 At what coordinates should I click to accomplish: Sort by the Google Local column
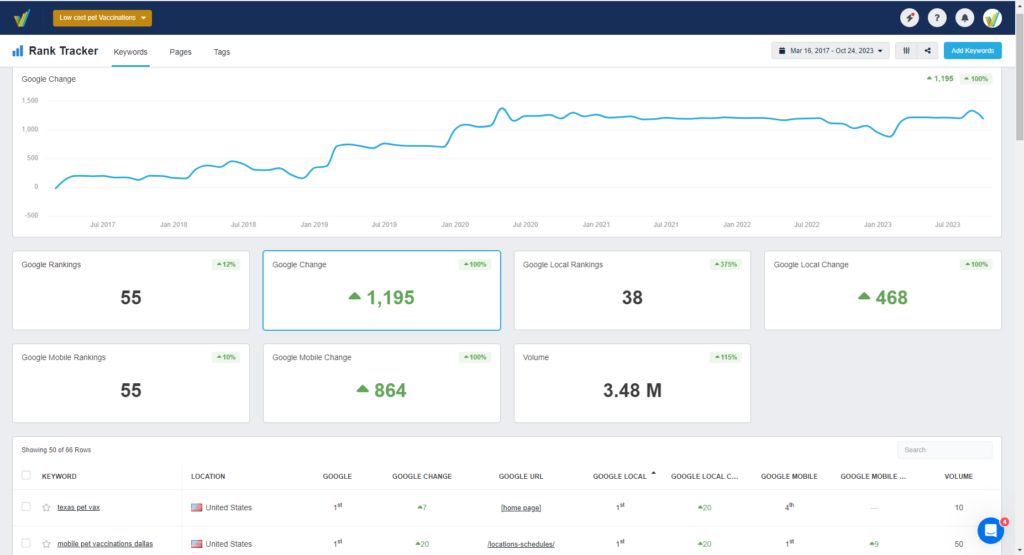tap(620, 476)
